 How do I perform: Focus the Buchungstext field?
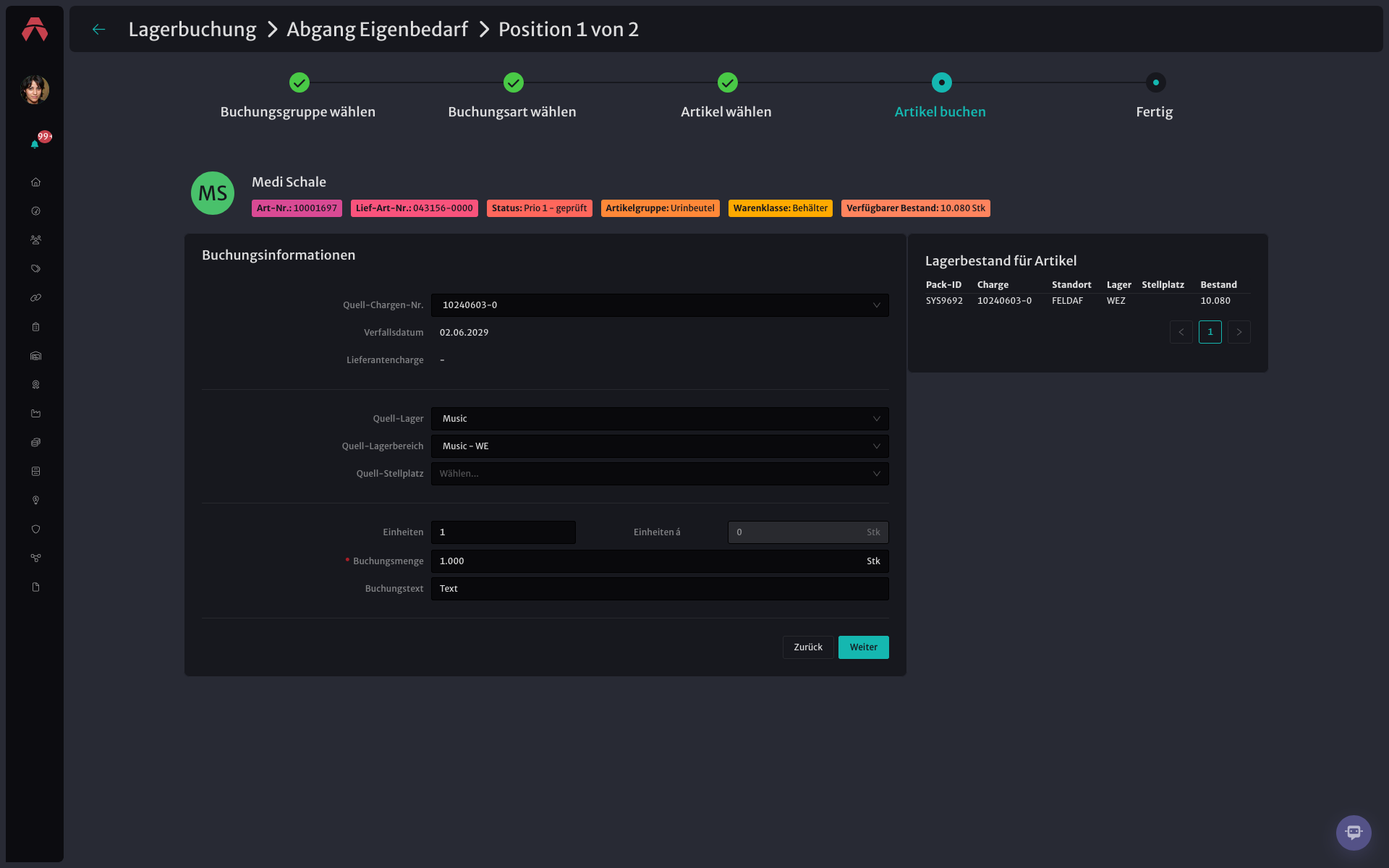tap(660, 589)
